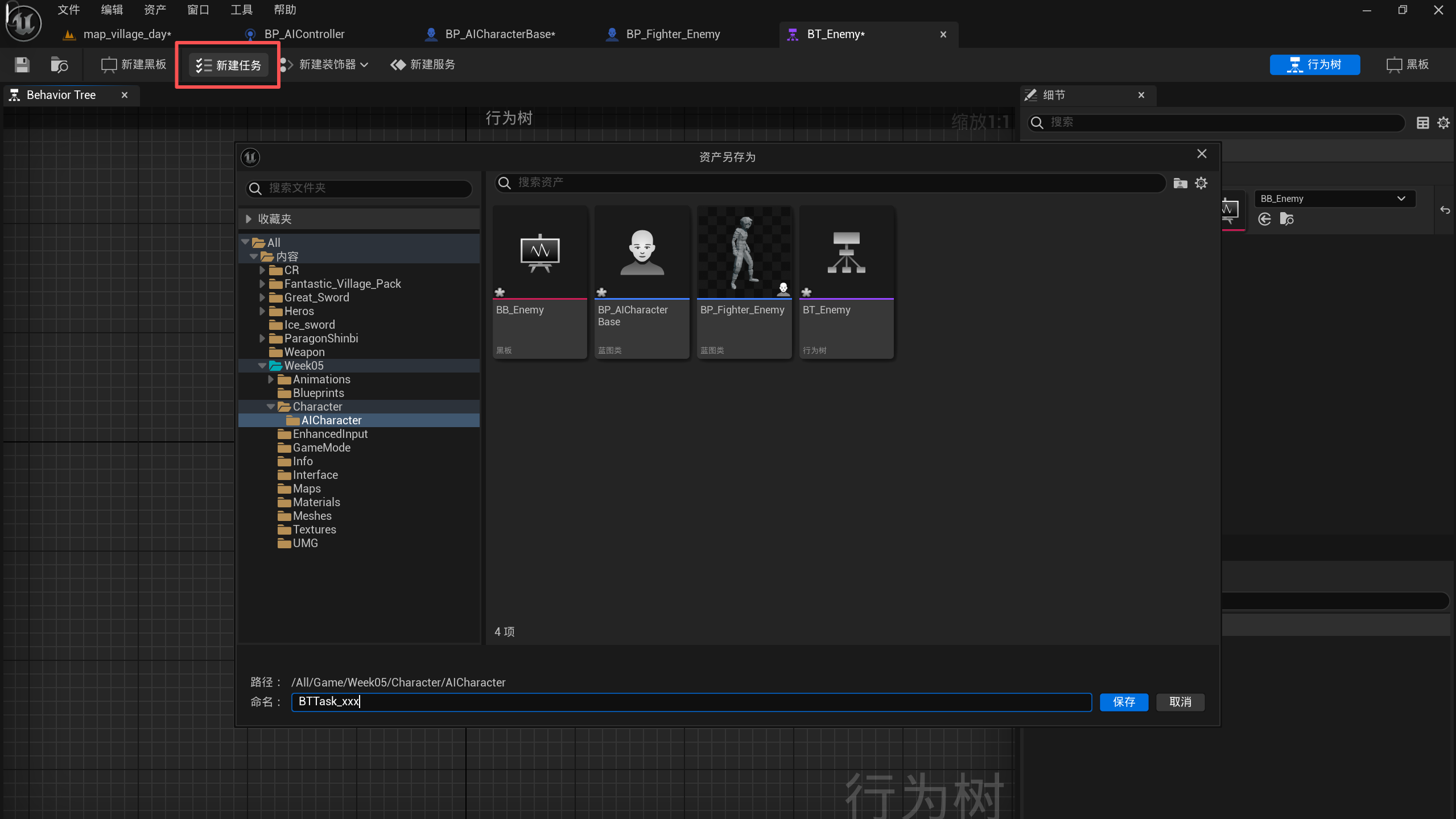The width and height of the screenshot is (1456, 819).
Task: Click the new folder icon in dialog
Action: tap(1180, 183)
